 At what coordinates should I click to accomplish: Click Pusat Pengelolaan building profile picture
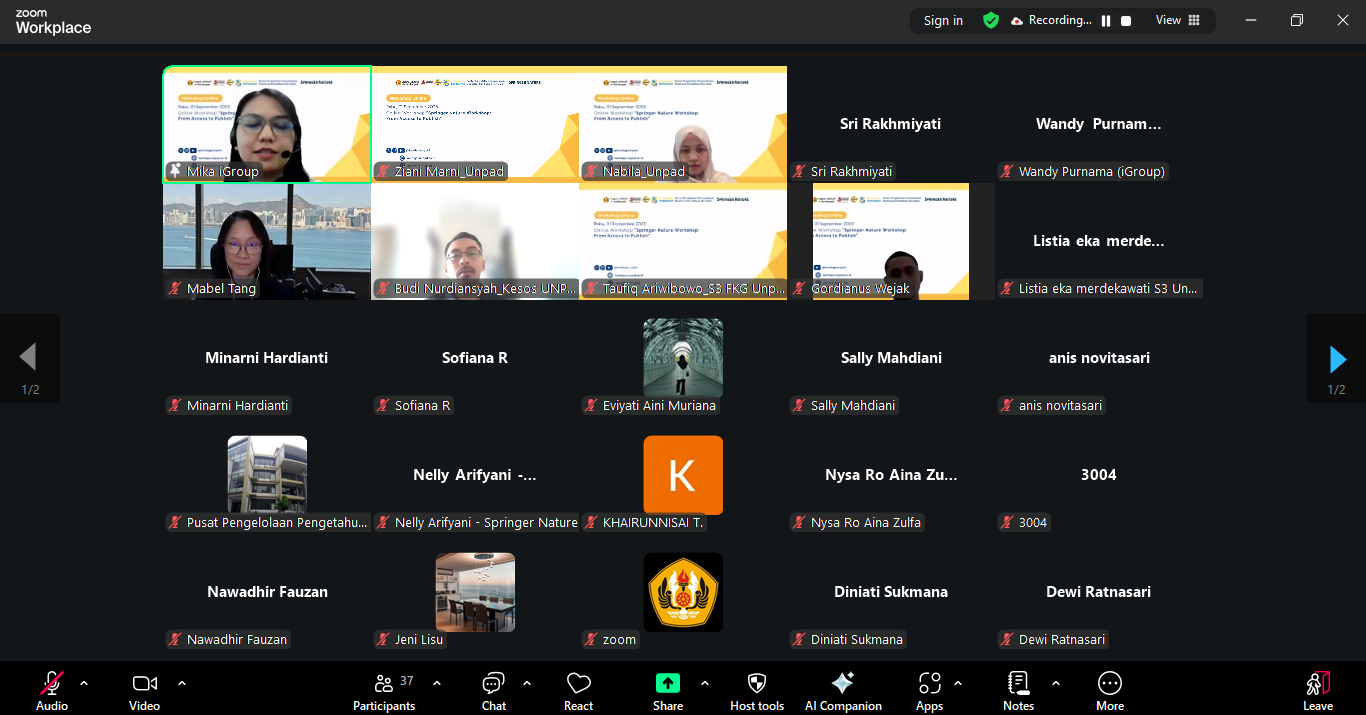click(x=267, y=475)
